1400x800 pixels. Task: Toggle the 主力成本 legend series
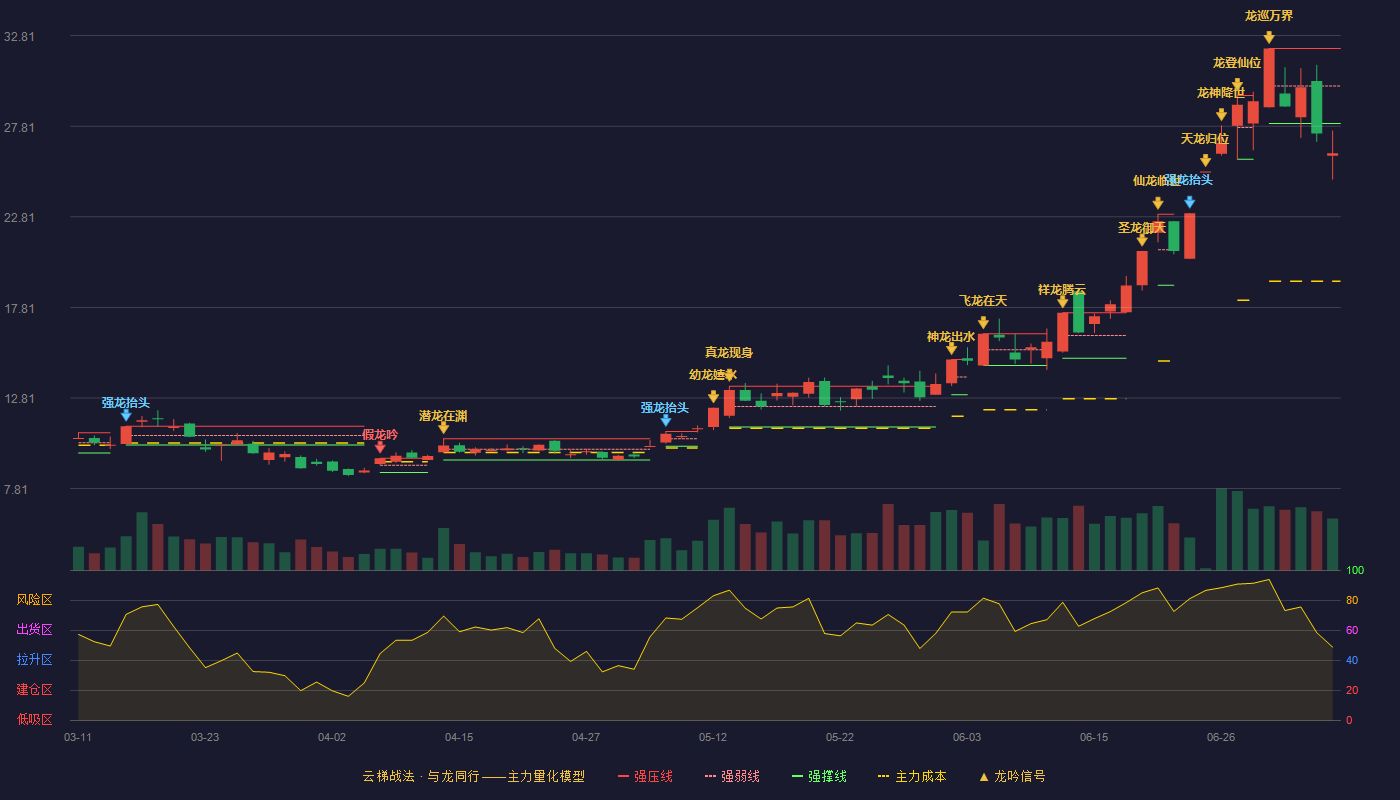click(x=912, y=776)
